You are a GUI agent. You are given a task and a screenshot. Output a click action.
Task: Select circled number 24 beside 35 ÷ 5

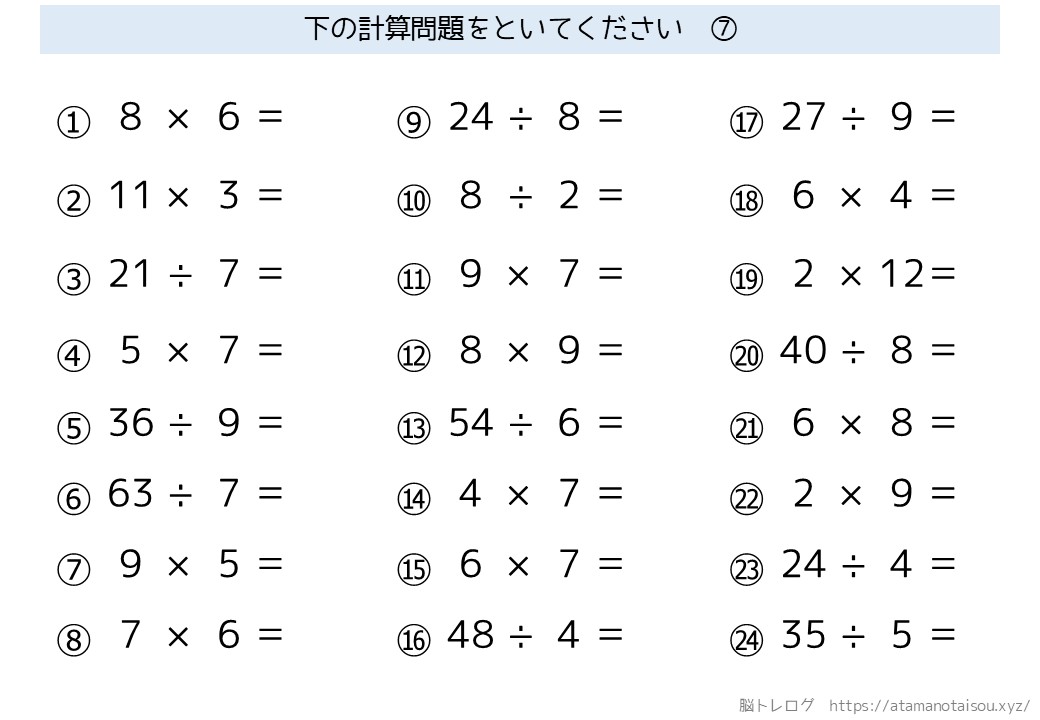tap(746, 640)
